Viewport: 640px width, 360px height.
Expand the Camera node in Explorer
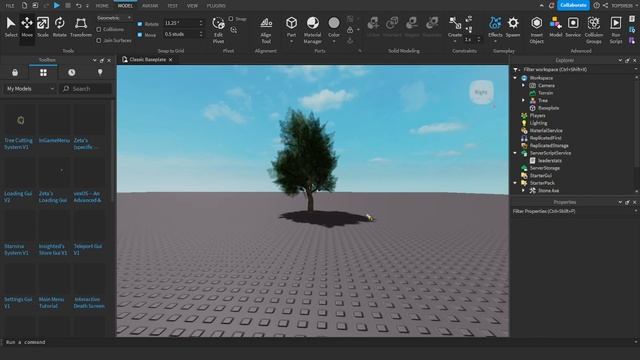coord(523,85)
